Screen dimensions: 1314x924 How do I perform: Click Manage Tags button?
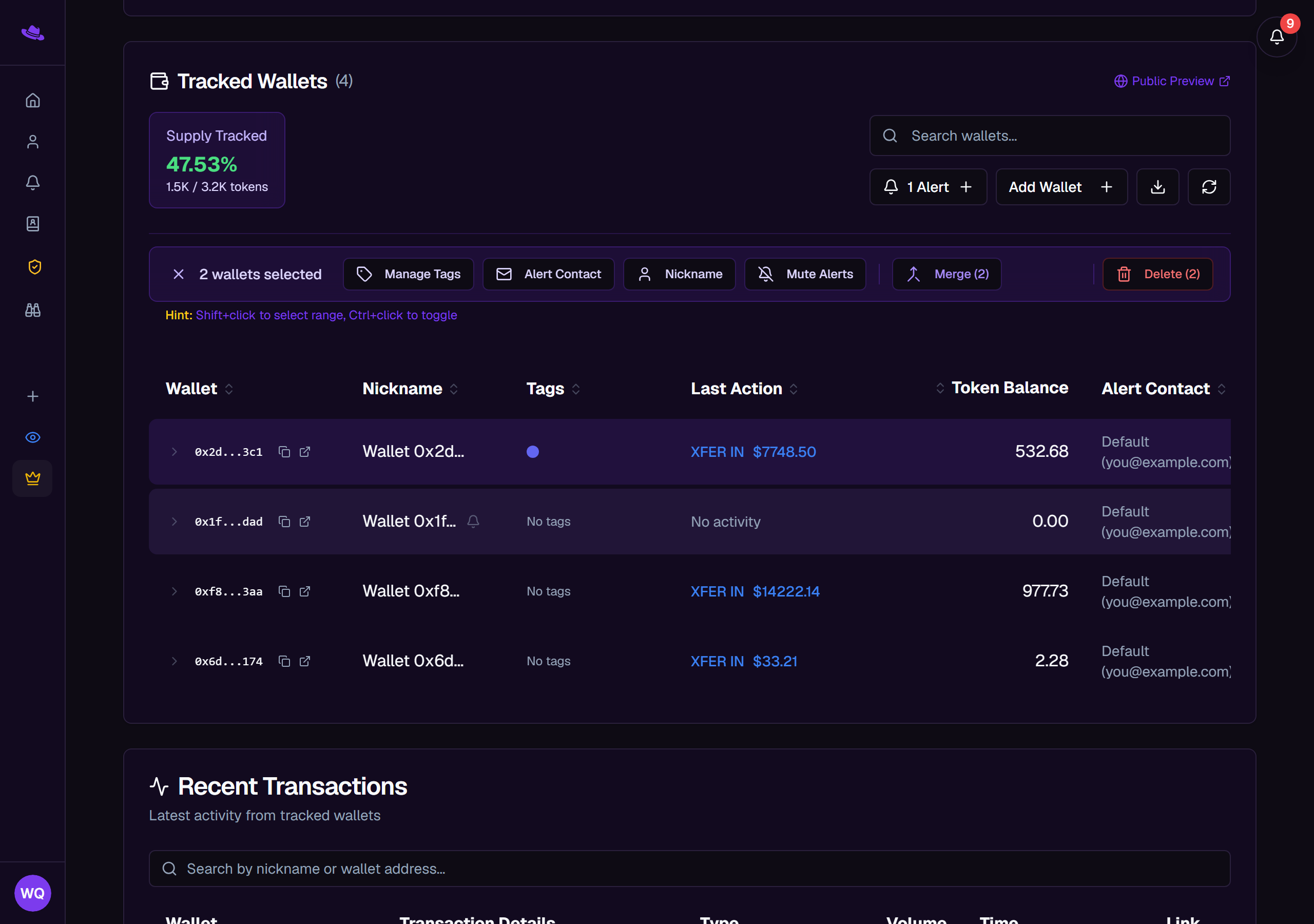pyautogui.click(x=409, y=274)
